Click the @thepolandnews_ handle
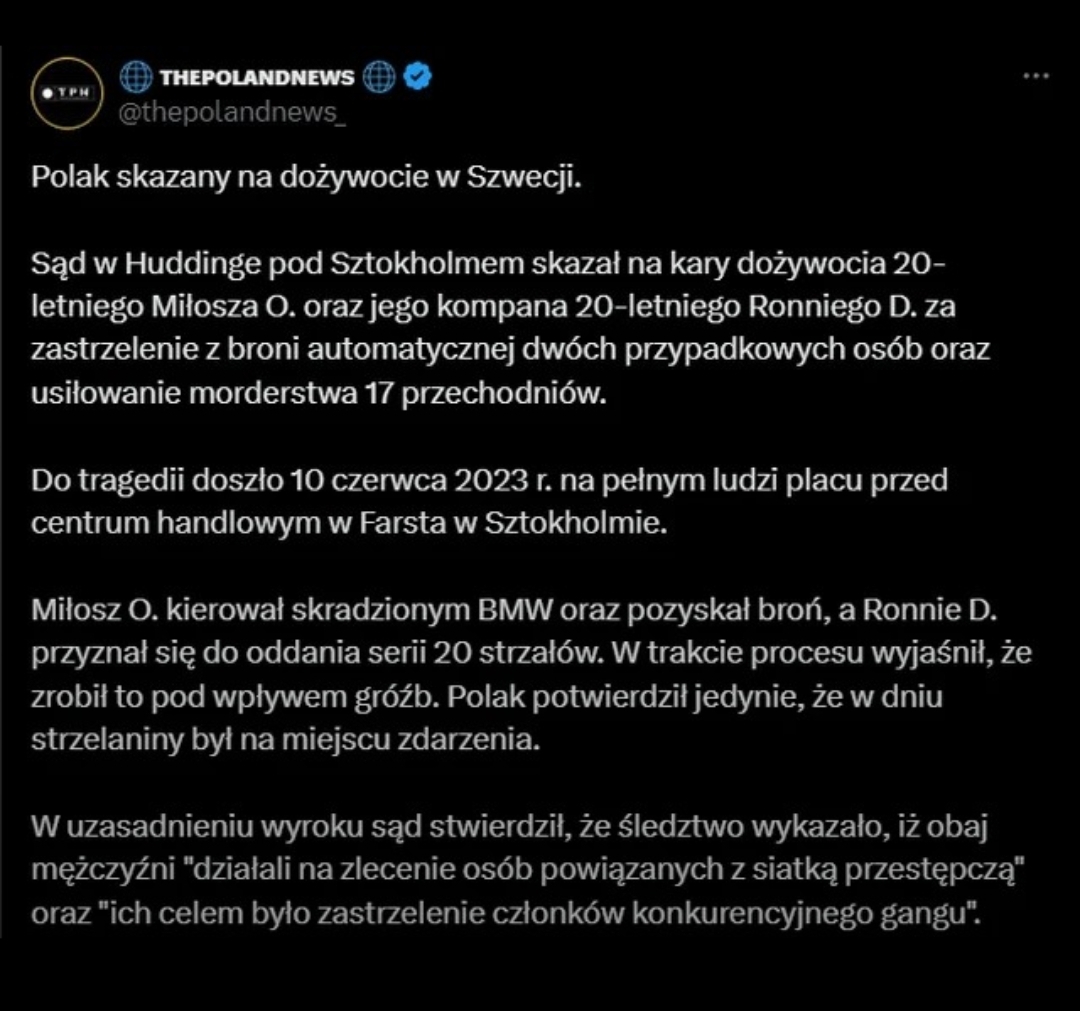This screenshot has width=1080, height=1011. (x=233, y=113)
